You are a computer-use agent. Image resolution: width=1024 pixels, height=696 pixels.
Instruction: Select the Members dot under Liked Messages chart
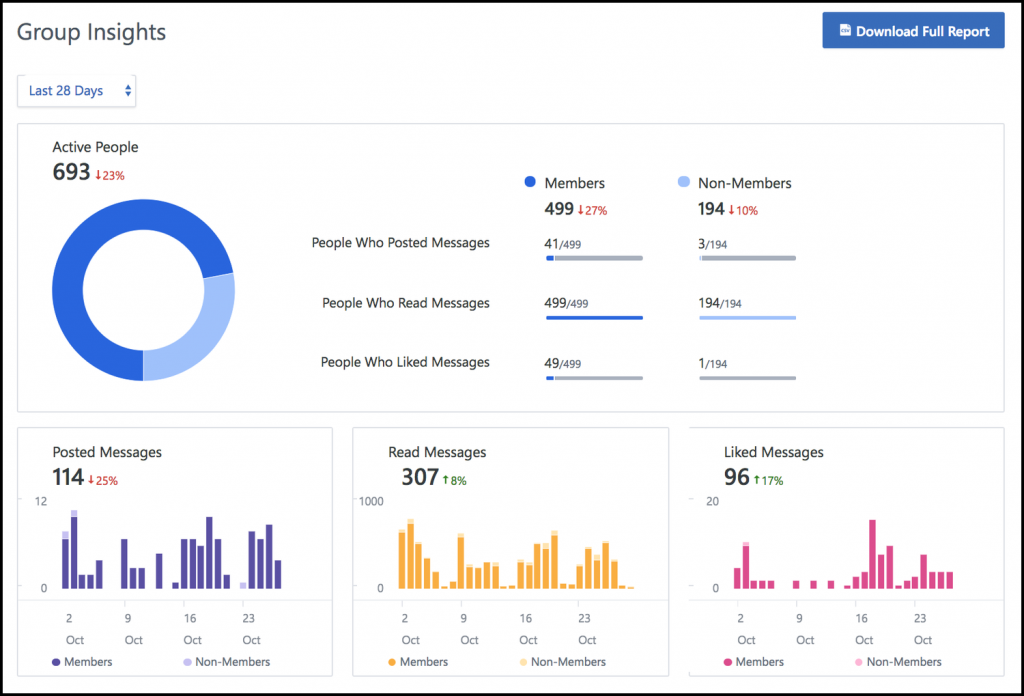pyautogui.click(x=728, y=662)
